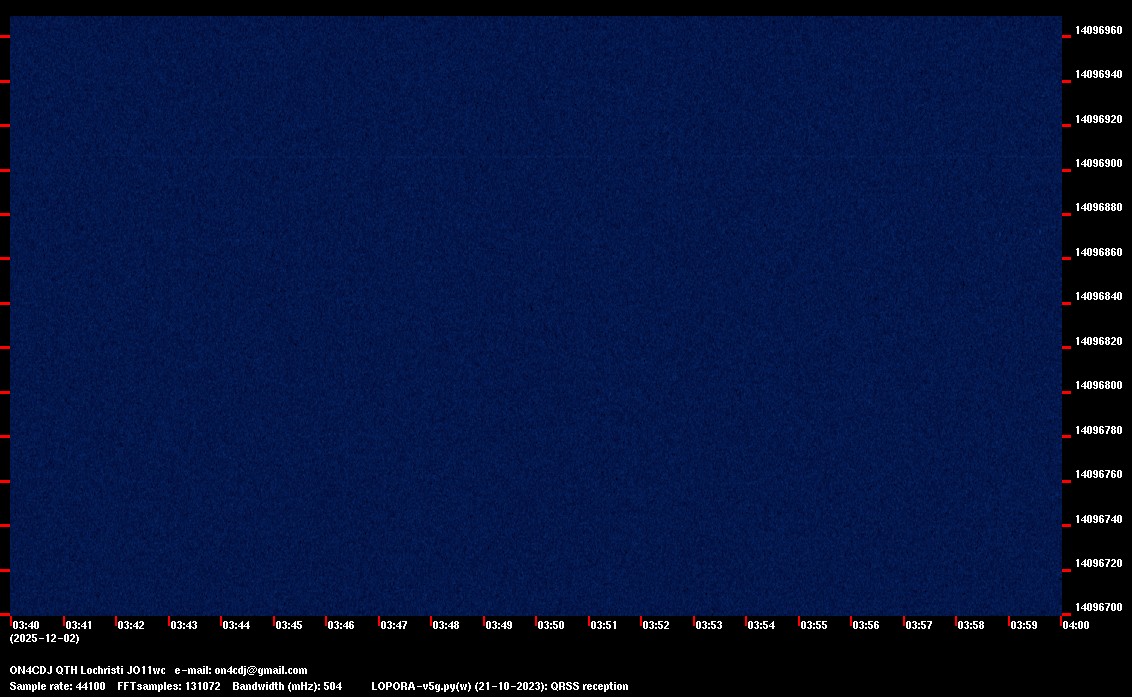Click the 14096920 frequency label
This screenshot has height=697, width=1132.
(1099, 119)
